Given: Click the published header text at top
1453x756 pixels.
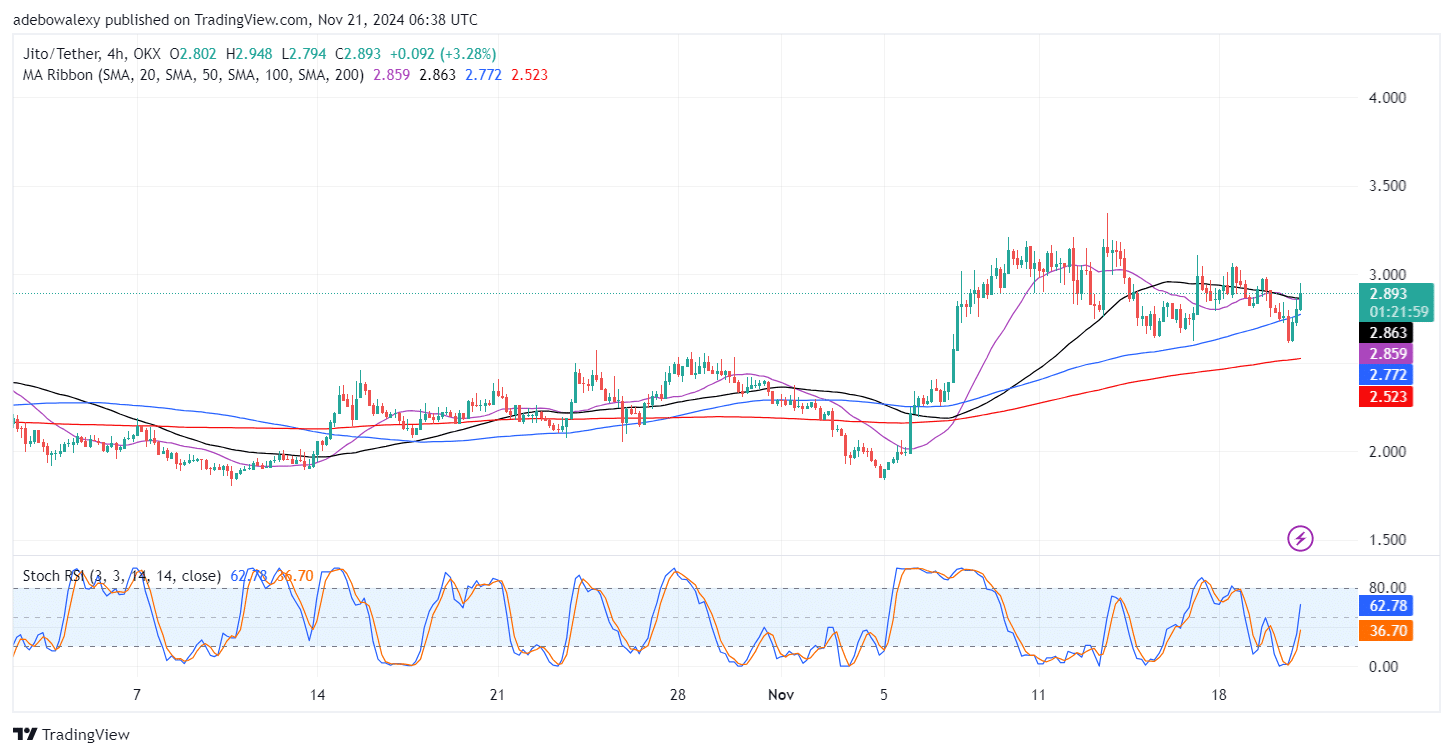Looking at the screenshot, I should pyautogui.click(x=245, y=20).
